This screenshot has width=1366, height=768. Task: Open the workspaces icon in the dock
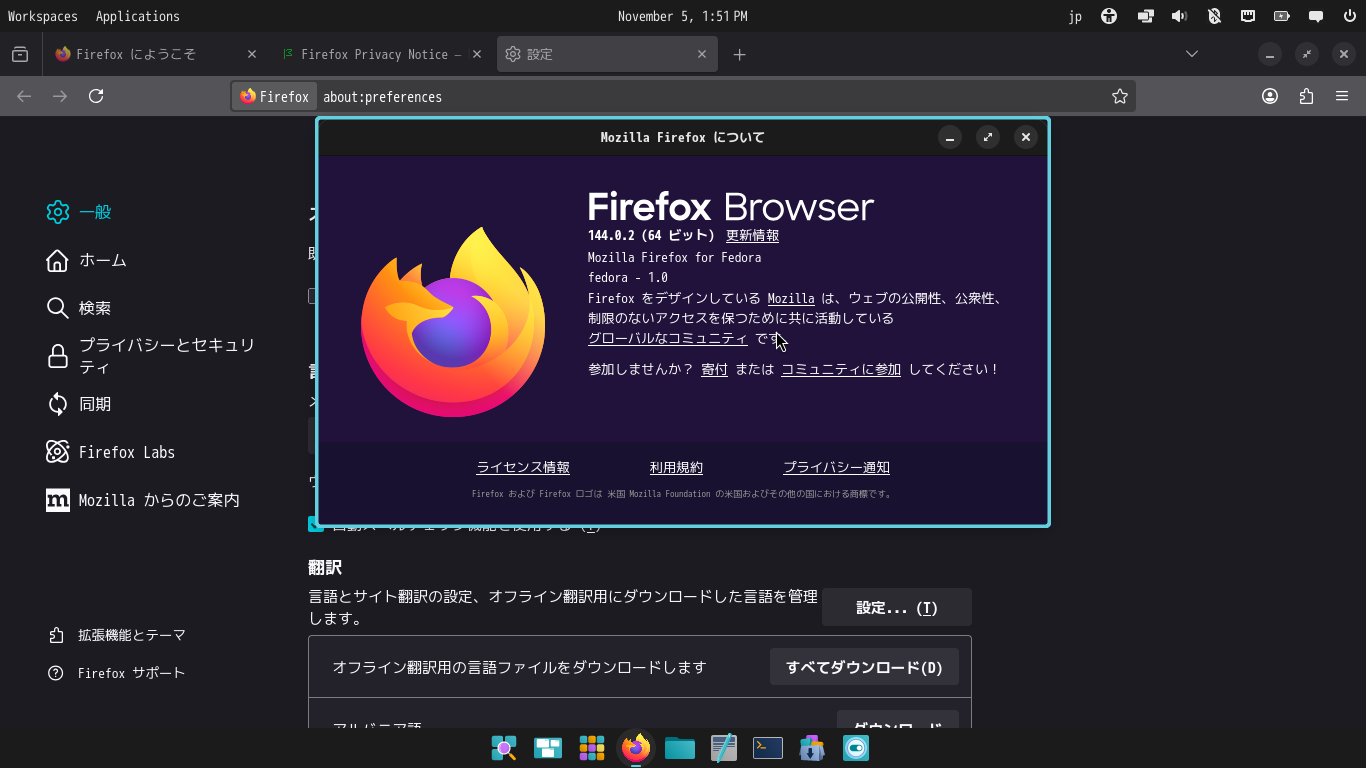tap(548, 747)
